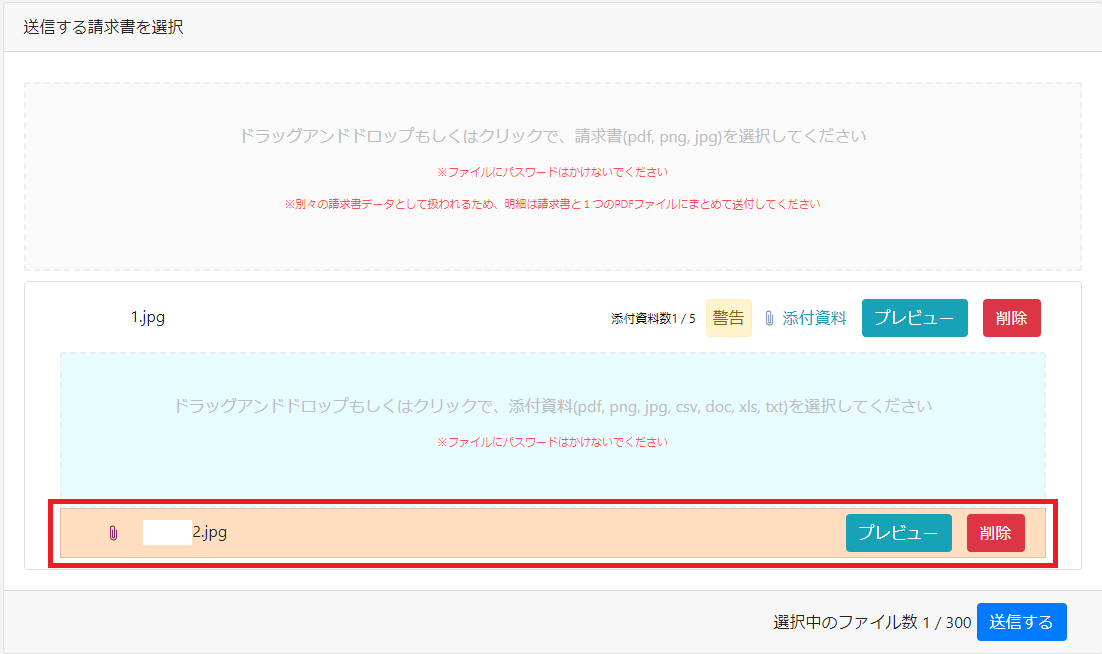Click the invoice drop zone to select 請求書
Viewport: 1102px width, 654px height.
(x=552, y=176)
